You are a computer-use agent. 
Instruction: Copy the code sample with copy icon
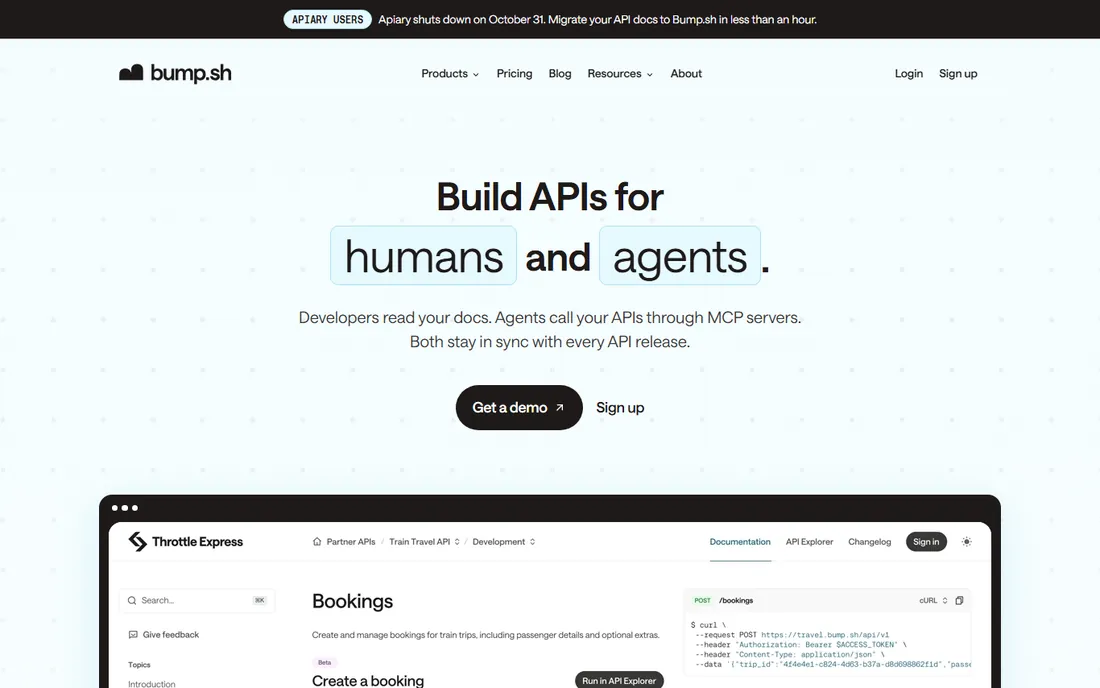pos(959,600)
